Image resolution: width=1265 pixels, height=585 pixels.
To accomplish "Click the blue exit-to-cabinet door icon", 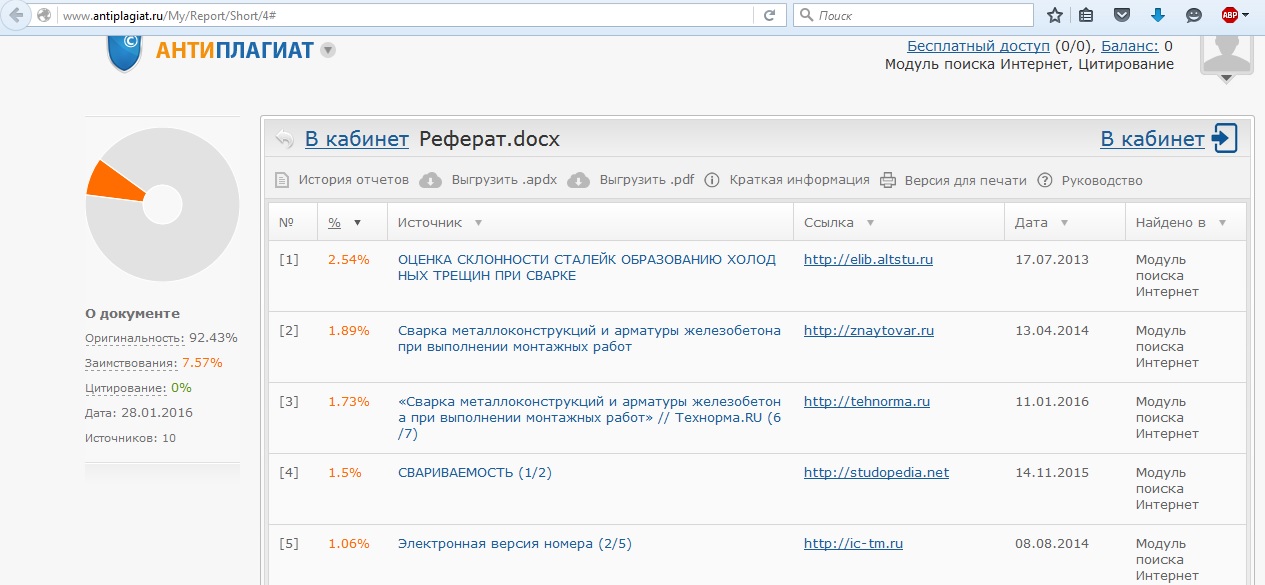I will point(1225,138).
